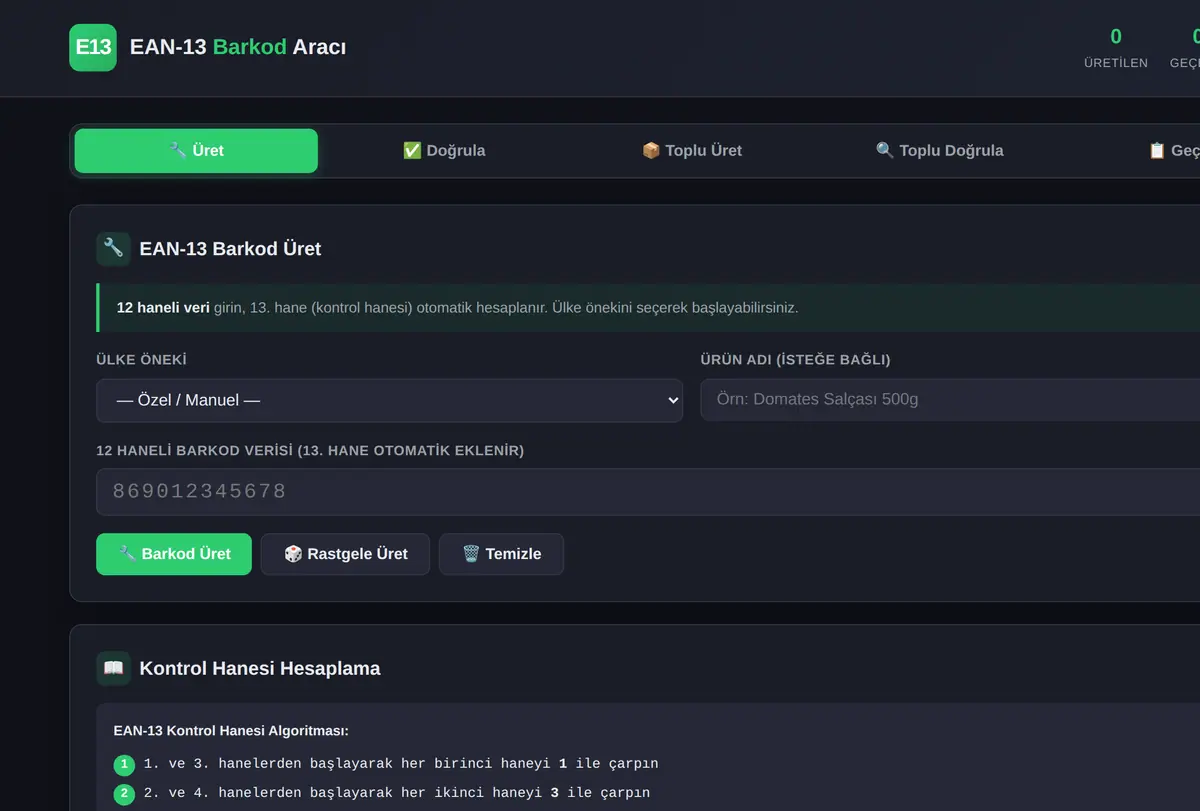
Task: Click the step text about multiplying by 1
Action: (x=401, y=764)
